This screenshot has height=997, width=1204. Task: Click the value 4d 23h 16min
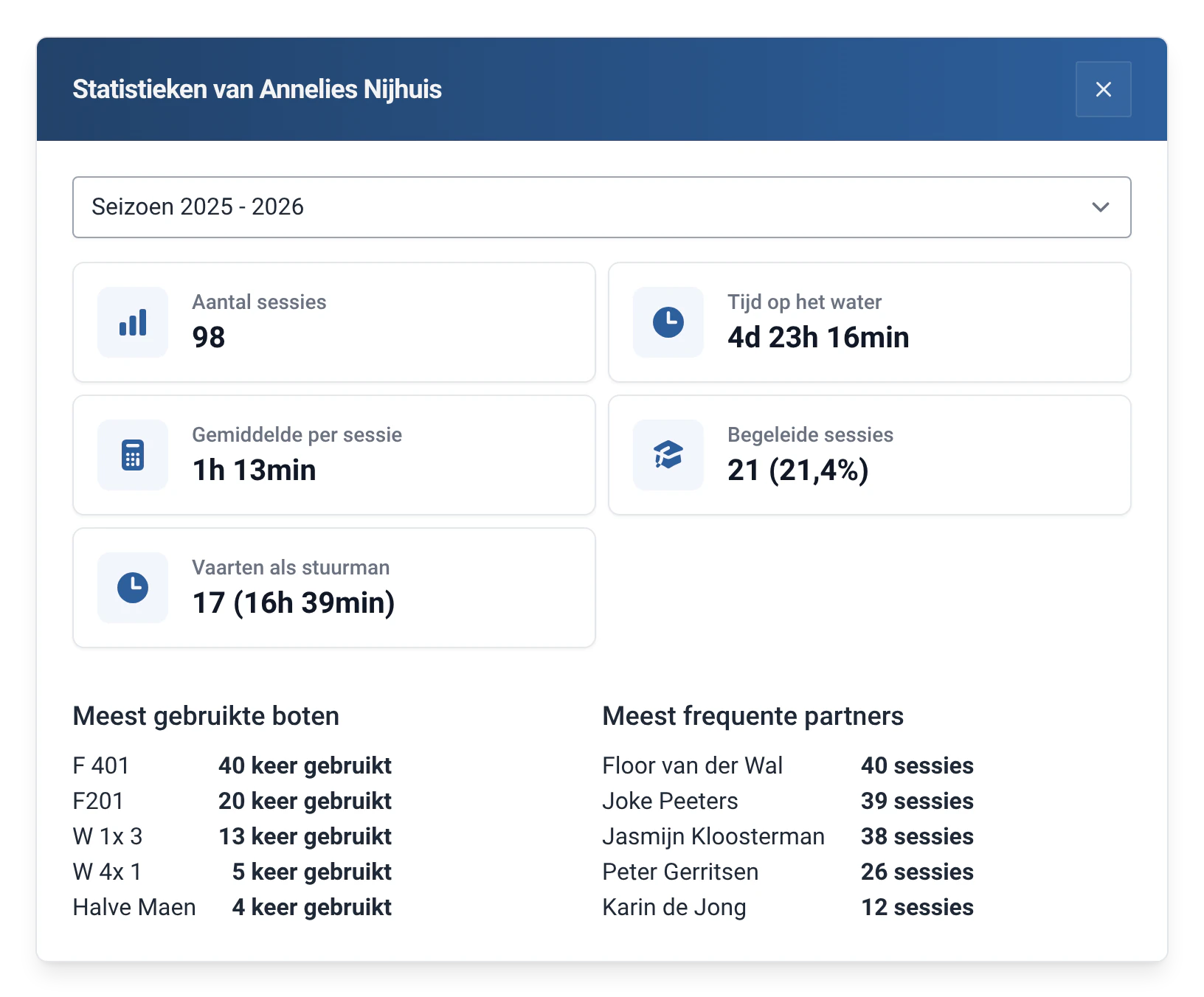point(818,338)
